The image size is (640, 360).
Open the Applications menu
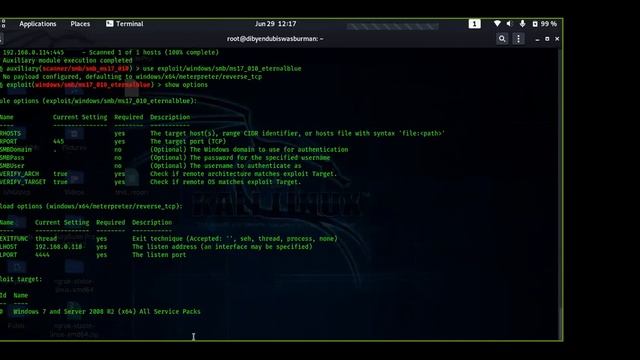click(x=38, y=24)
